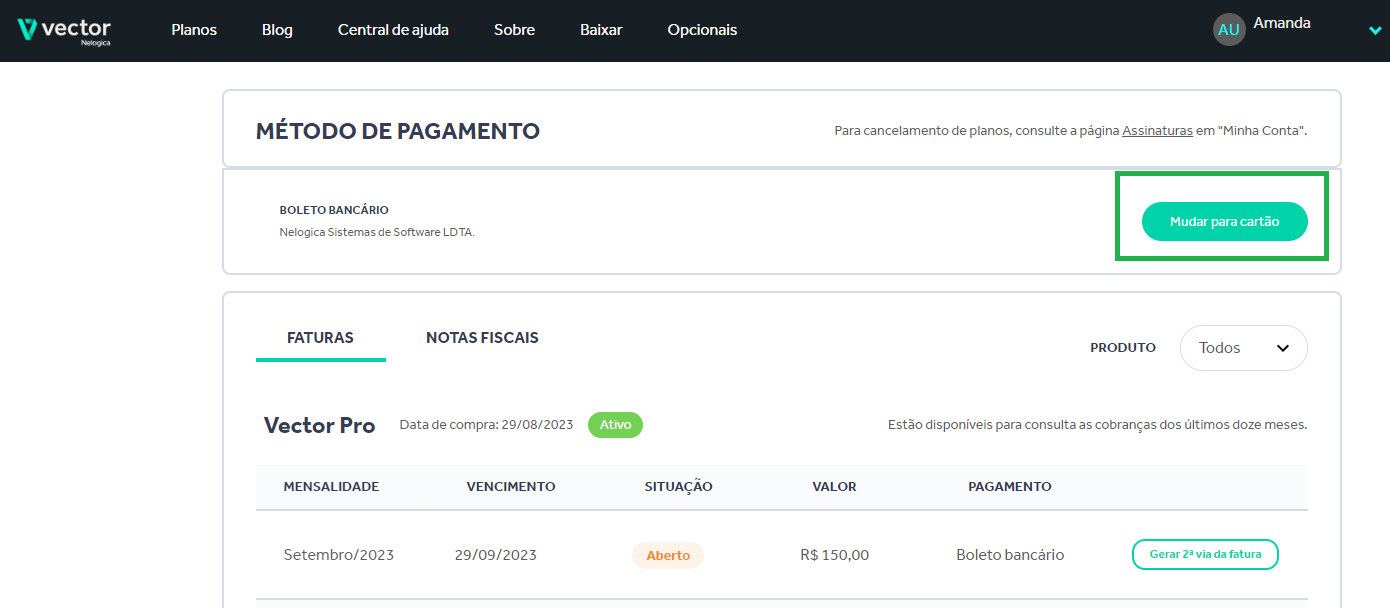Screen dimensions: 1390x608
Task: Click the Aberto status badge
Action: [668, 555]
